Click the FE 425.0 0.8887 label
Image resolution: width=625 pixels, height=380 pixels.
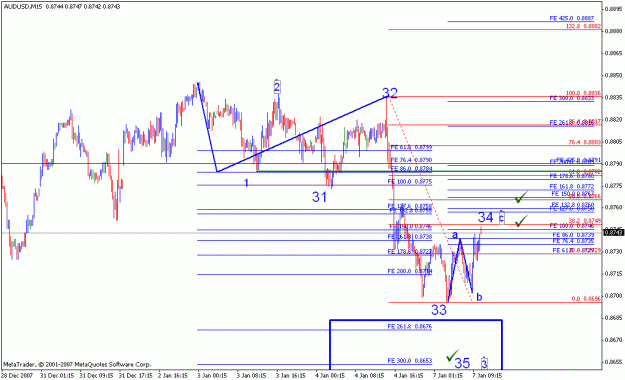tap(572, 18)
